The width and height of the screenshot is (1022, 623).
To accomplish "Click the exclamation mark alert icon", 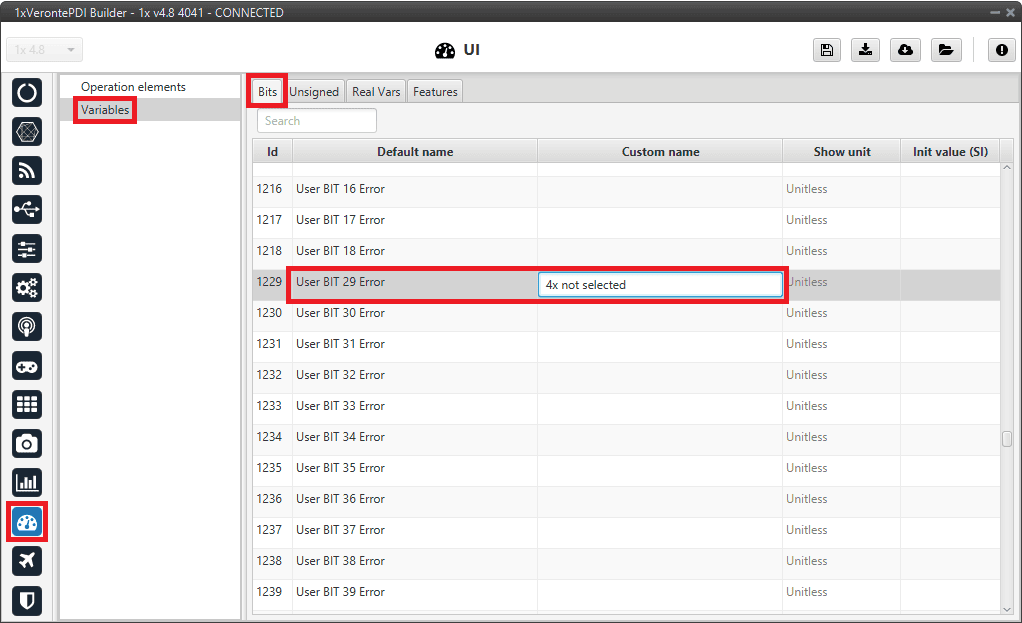I will (x=1002, y=50).
